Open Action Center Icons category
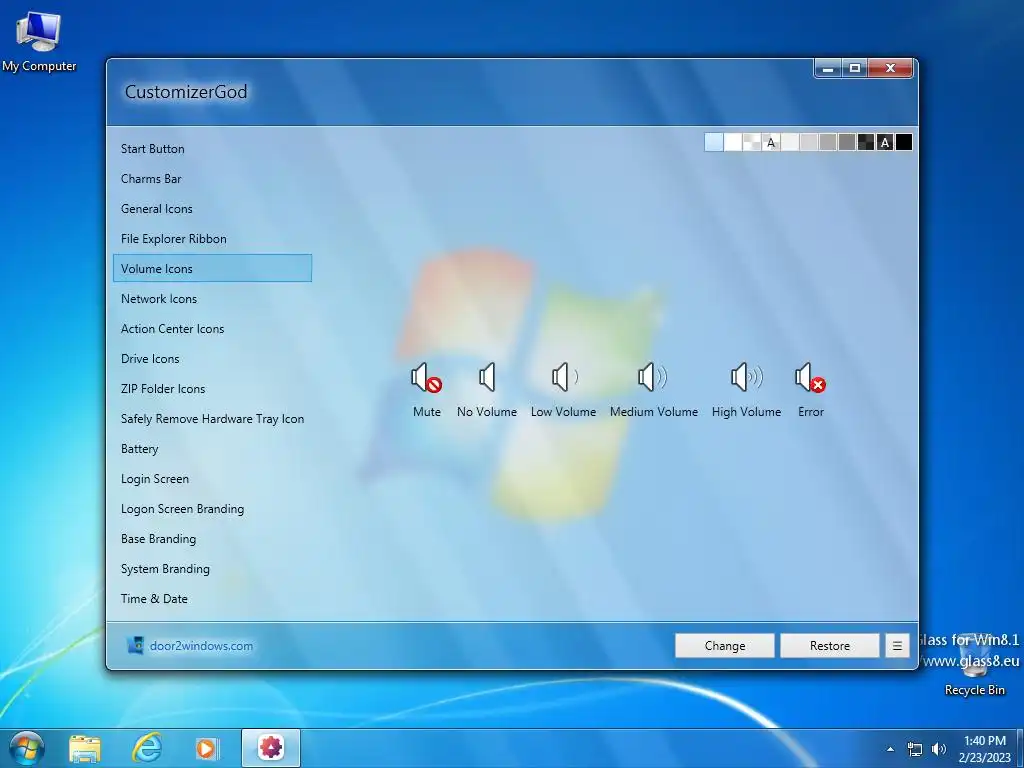 coord(212,329)
